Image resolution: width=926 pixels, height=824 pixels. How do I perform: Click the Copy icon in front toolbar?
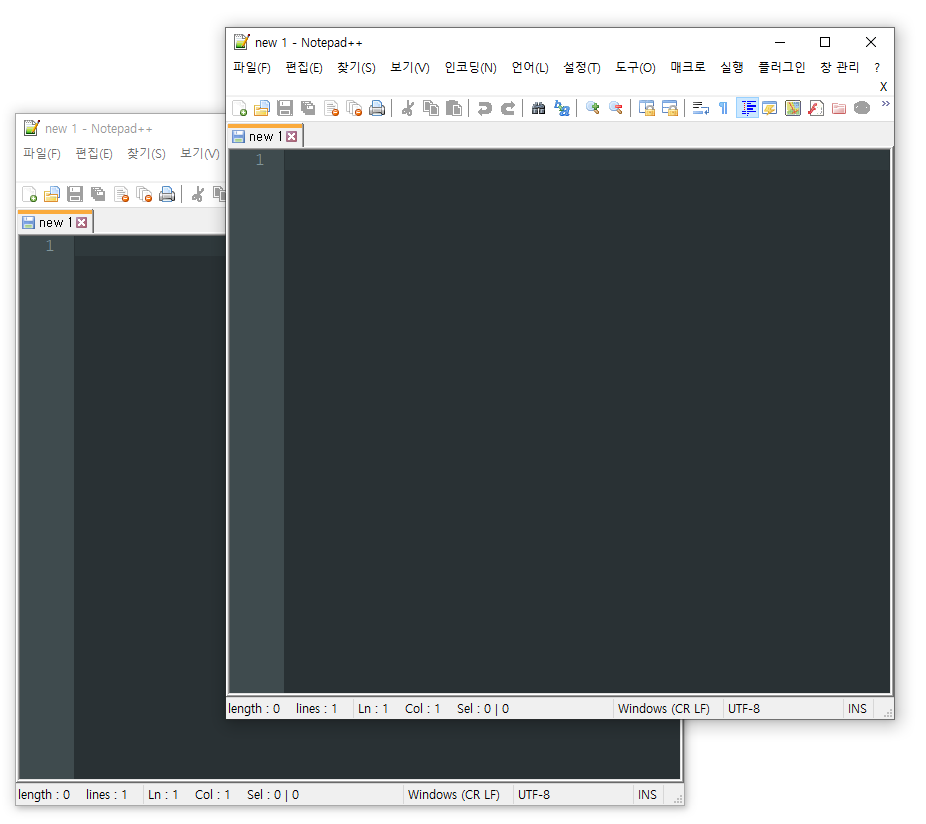pyautogui.click(x=431, y=108)
